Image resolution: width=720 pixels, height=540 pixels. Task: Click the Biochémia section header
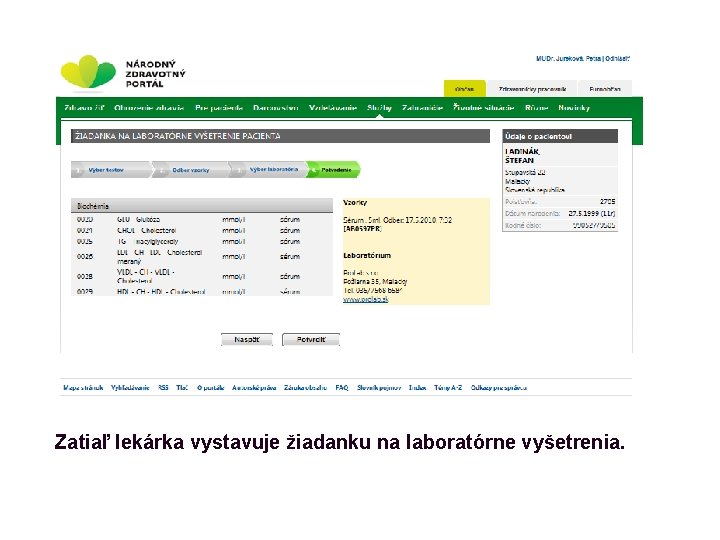click(202, 206)
